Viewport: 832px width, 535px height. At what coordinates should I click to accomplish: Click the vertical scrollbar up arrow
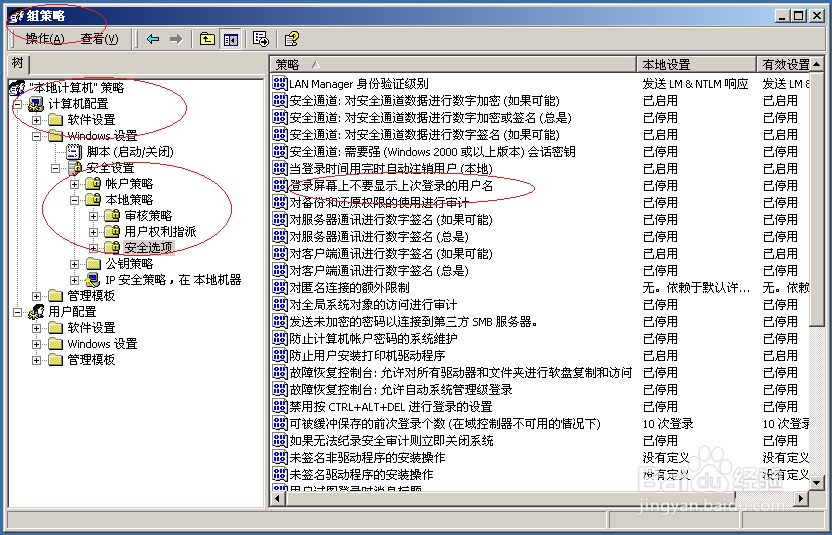(817, 64)
